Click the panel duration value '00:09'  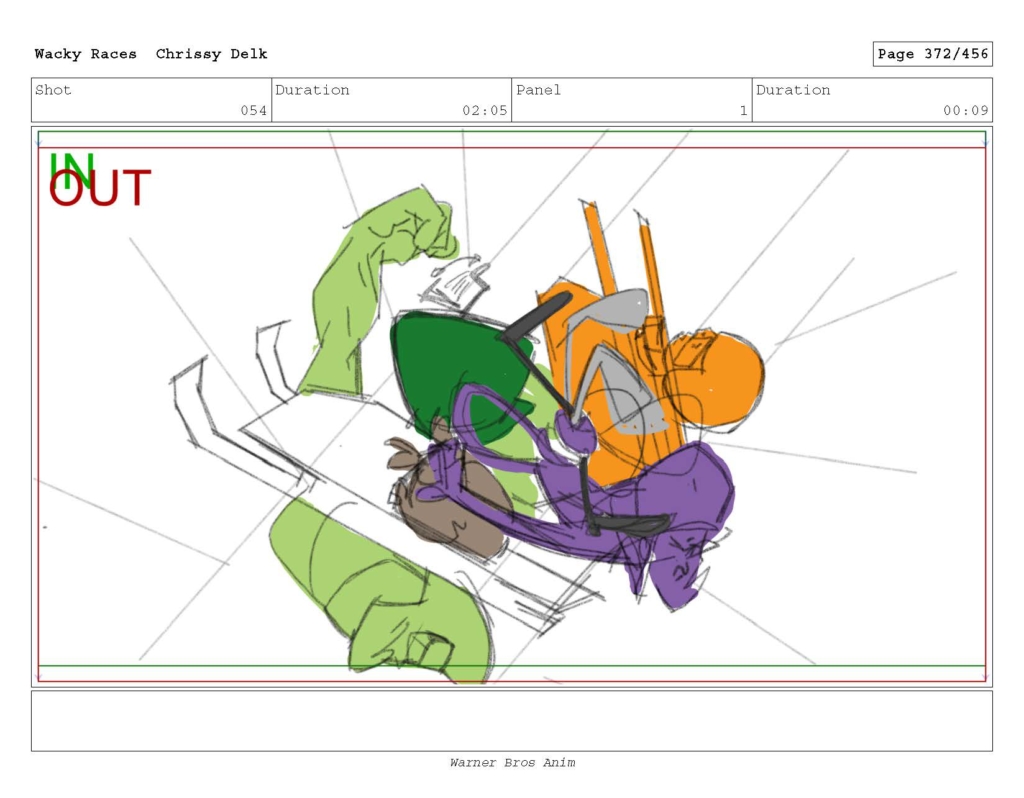[x=965, y=110]
